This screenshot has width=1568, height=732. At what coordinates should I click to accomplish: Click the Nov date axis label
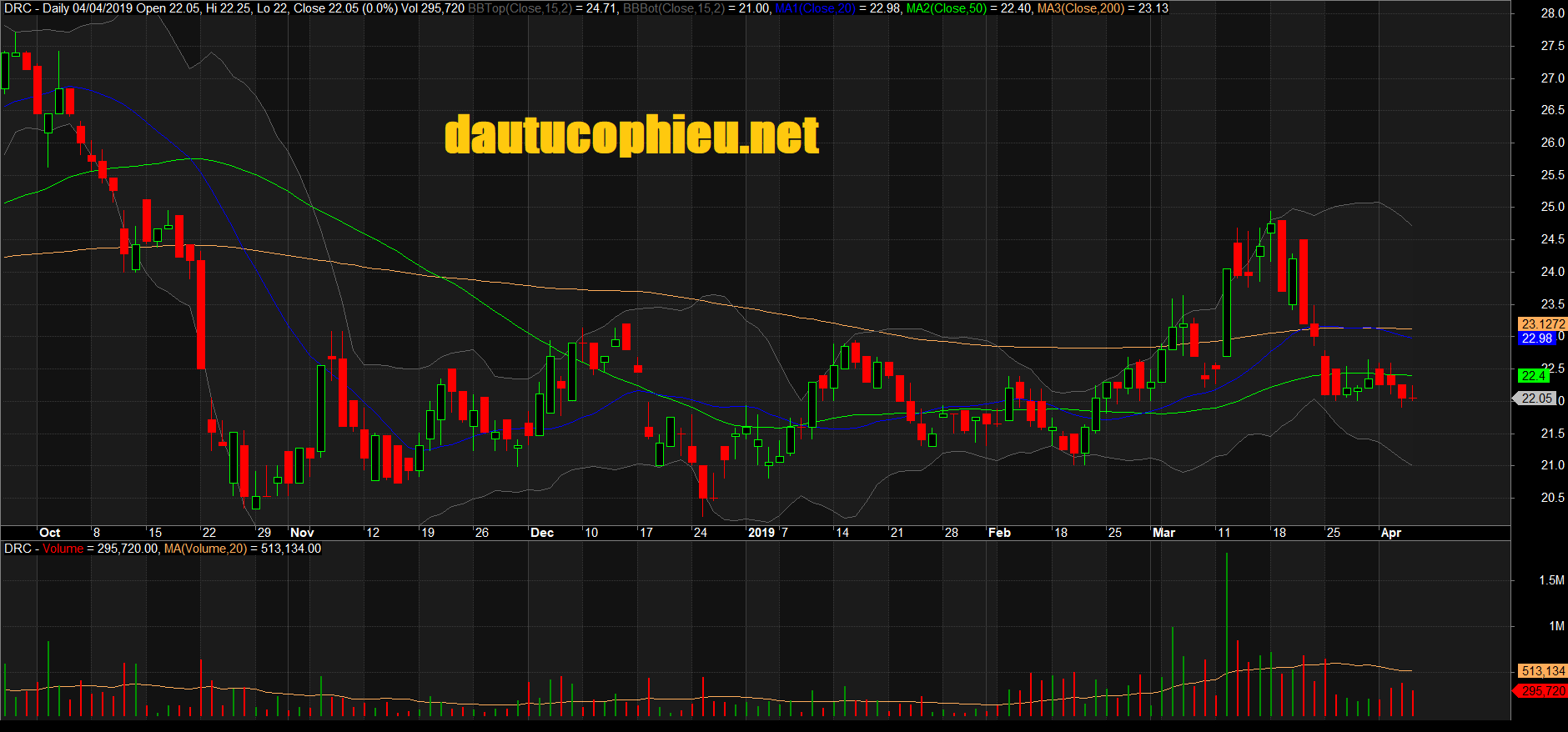tap(302, 533)
